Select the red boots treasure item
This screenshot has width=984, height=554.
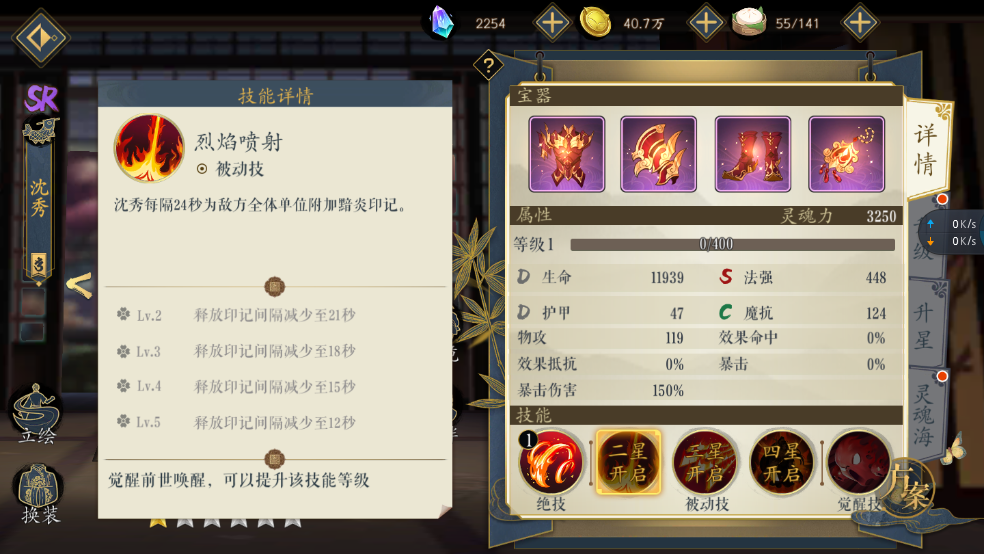pos(752,154)
